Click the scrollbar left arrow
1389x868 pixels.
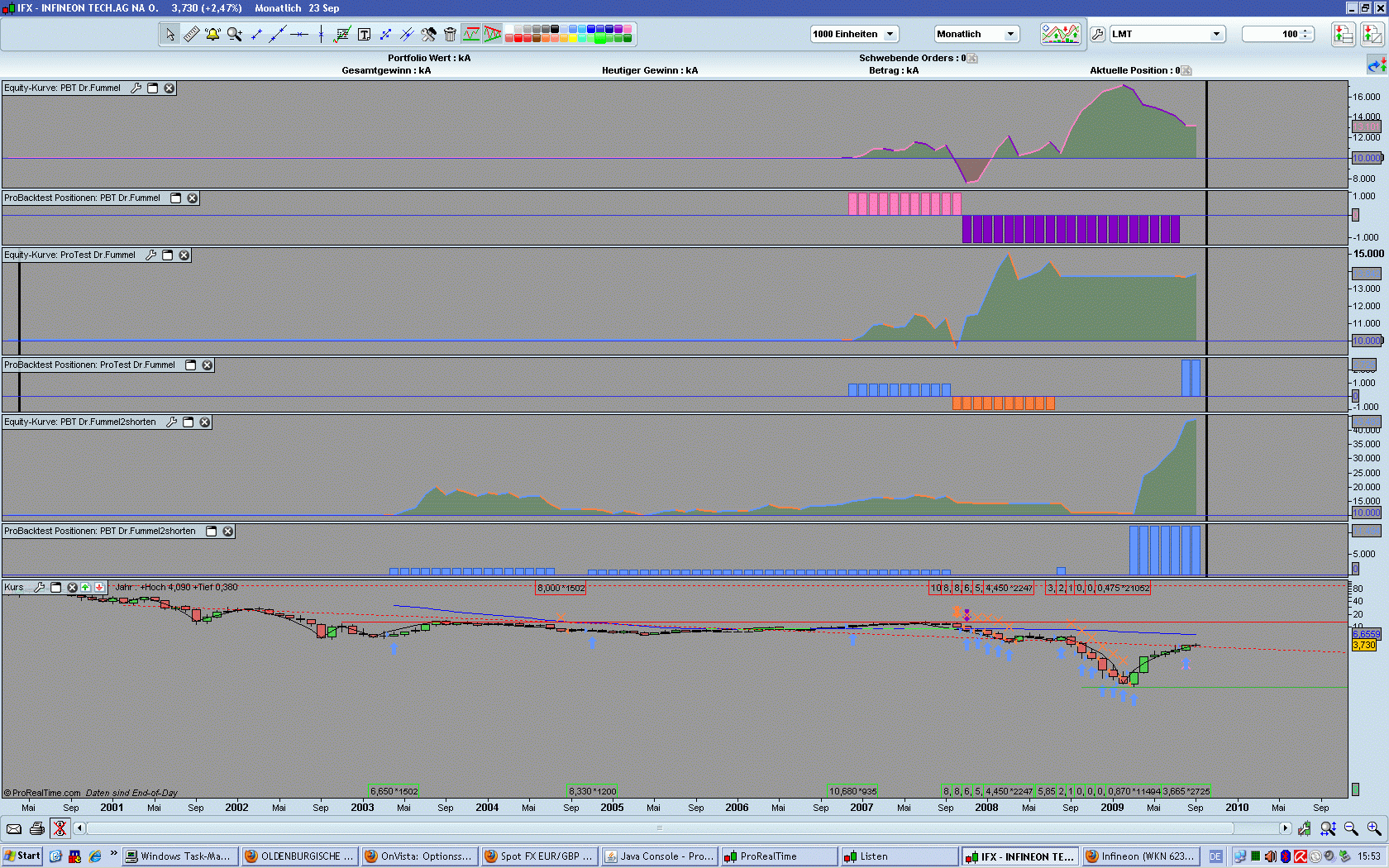pos(79,828)
